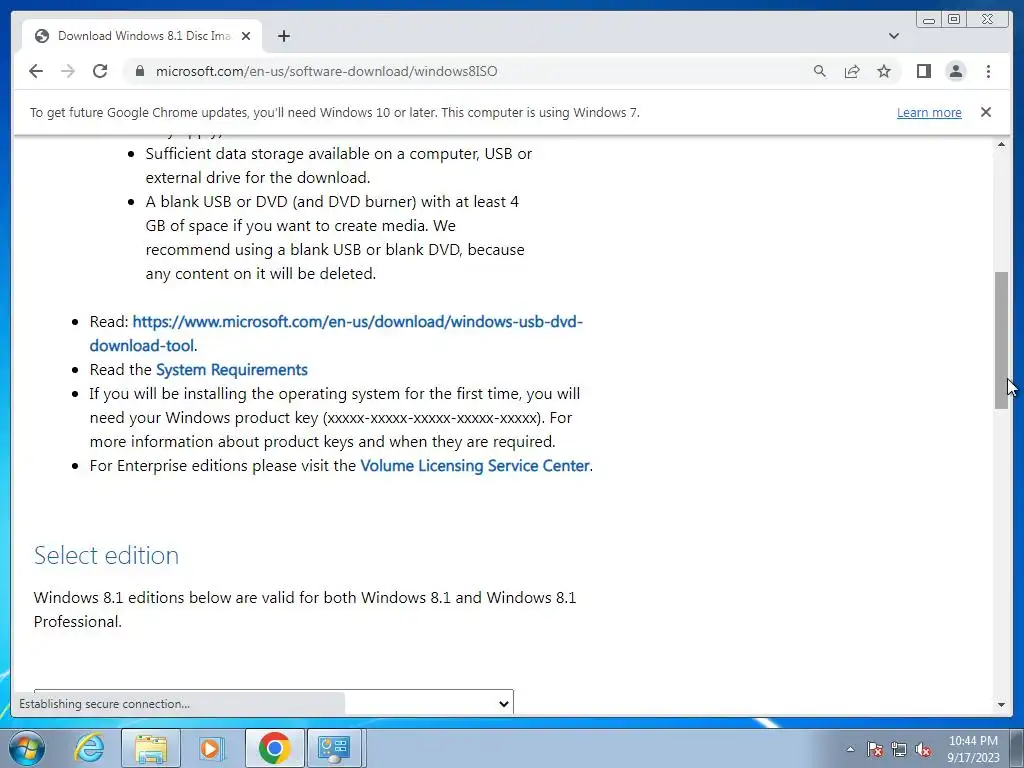The width and height of the screenshot is (1024, 768).
Task: Go back to the previous page
Action: [36, 71]
